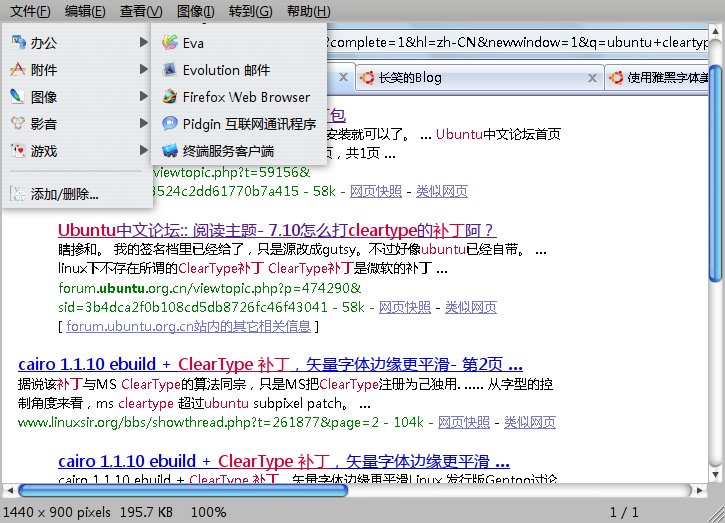This screenshot has height=523, width=725.
Task: Click the 1 / 1 image counter
Action: [624, 512]
